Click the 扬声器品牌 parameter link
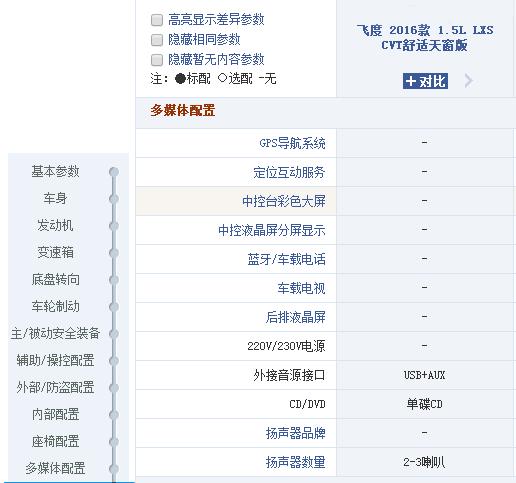This screenshot has width=516, height=483. coord(295,433)
